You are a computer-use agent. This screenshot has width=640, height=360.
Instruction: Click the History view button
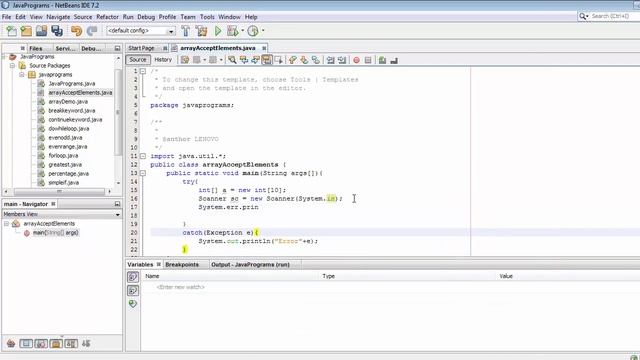pyautogui.click(x=163, y=60)
